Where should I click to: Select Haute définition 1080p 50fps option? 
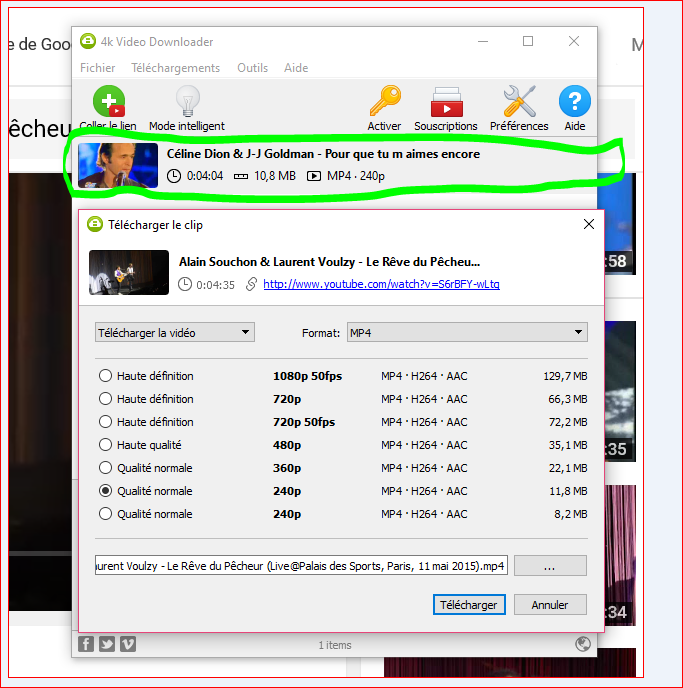(105, 376)
